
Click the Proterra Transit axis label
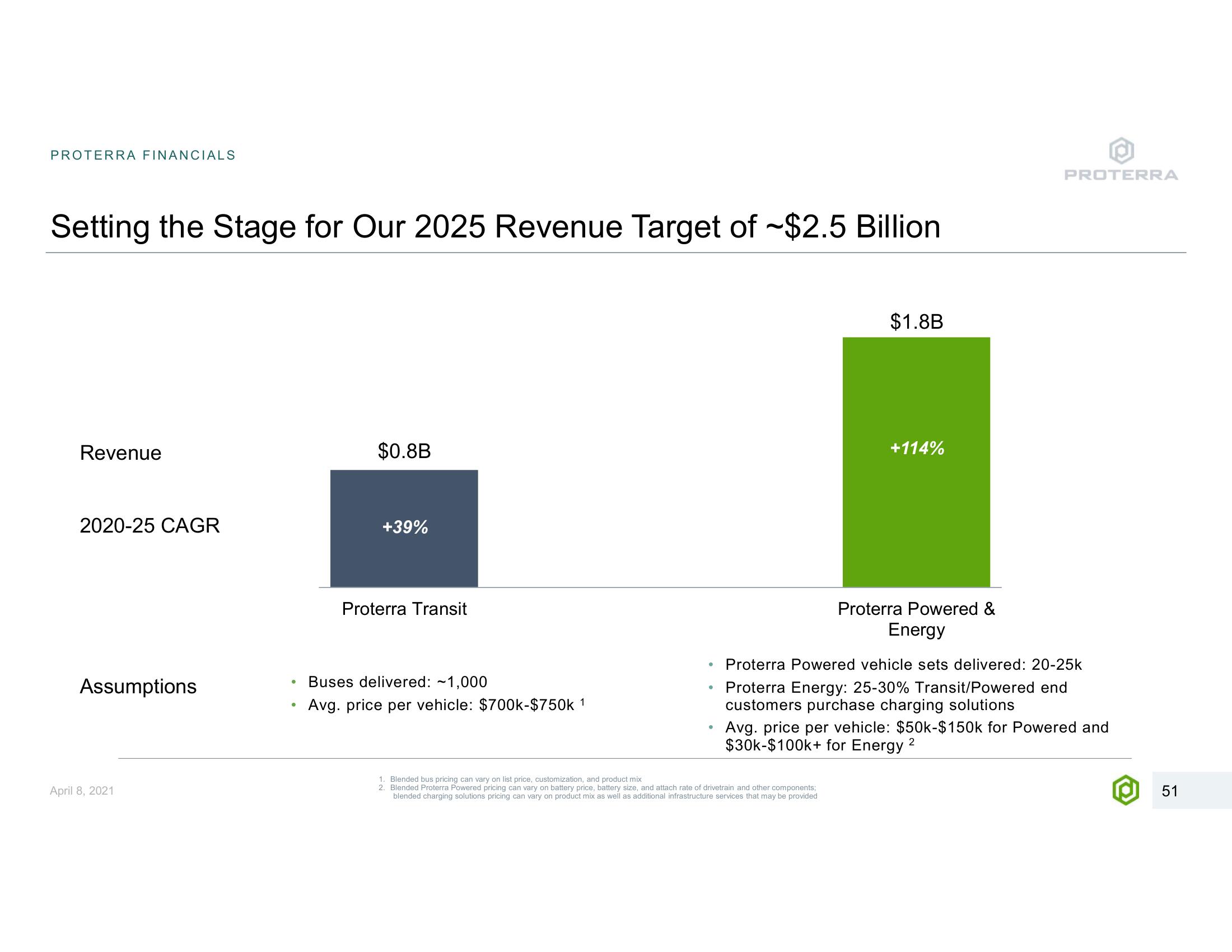tap(404, 609)
